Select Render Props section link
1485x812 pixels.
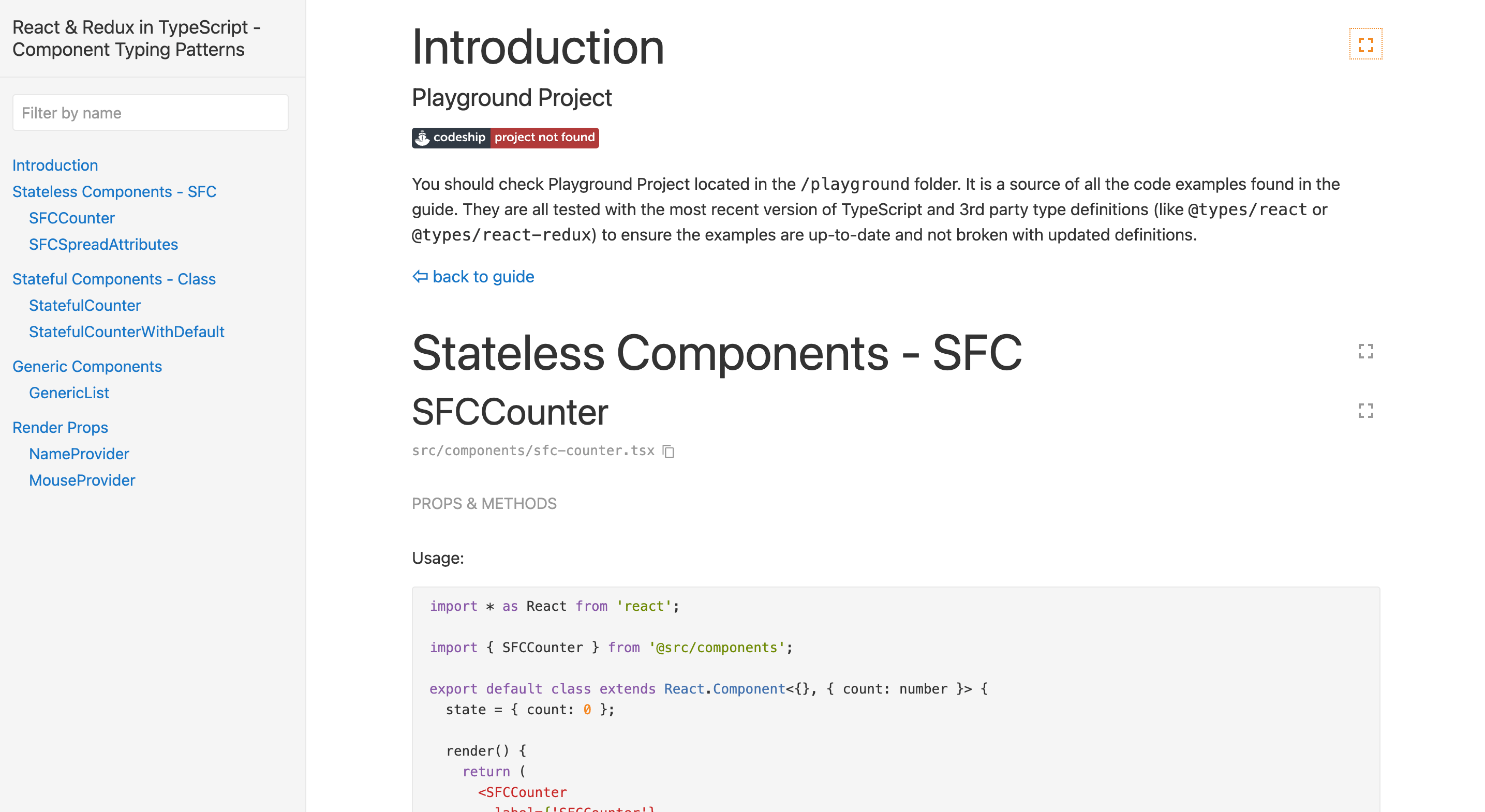tap(60, 428)
